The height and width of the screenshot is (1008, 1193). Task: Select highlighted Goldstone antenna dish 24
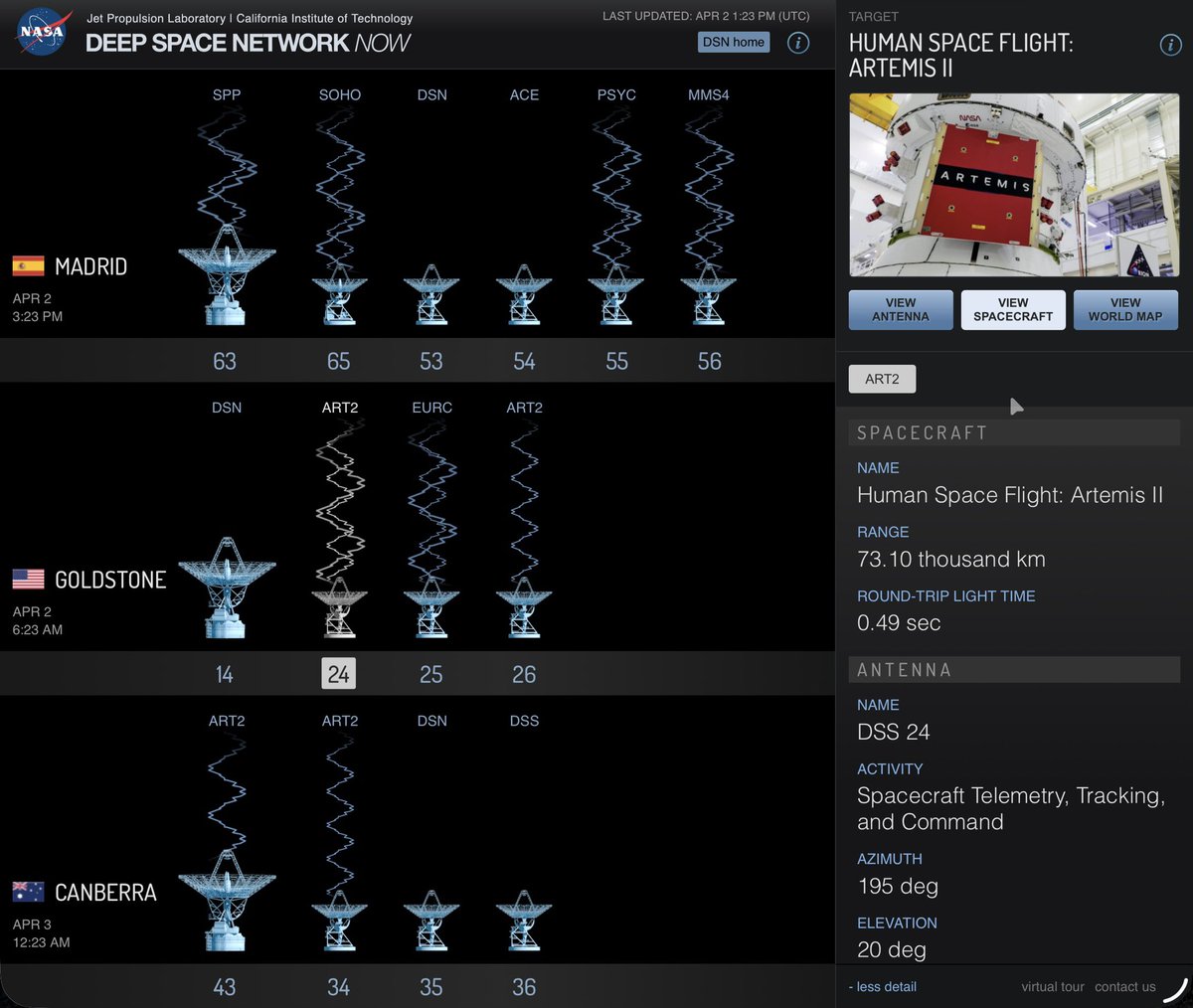tap(340, 608)
